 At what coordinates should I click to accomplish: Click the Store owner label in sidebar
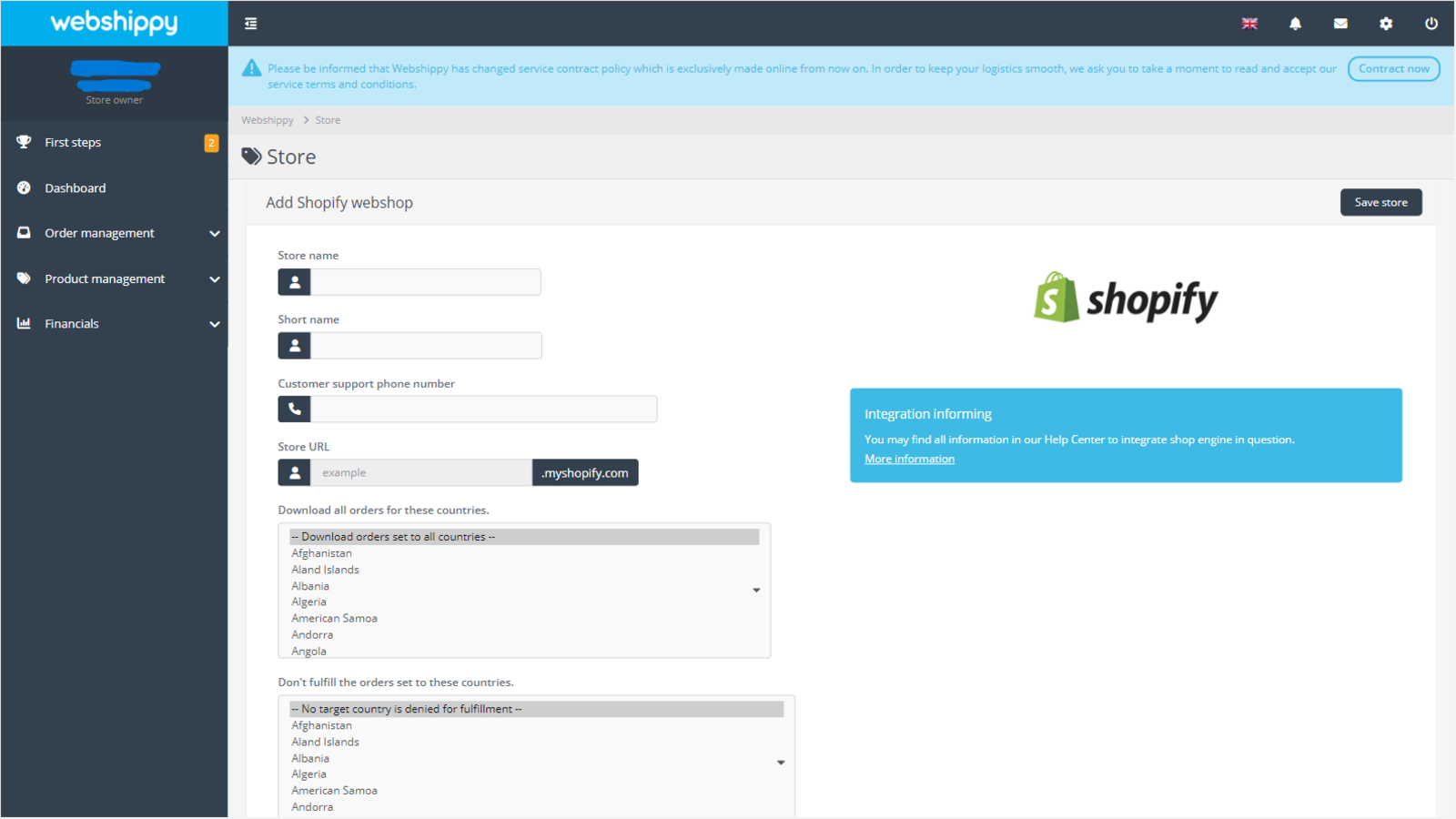[115, 100]
